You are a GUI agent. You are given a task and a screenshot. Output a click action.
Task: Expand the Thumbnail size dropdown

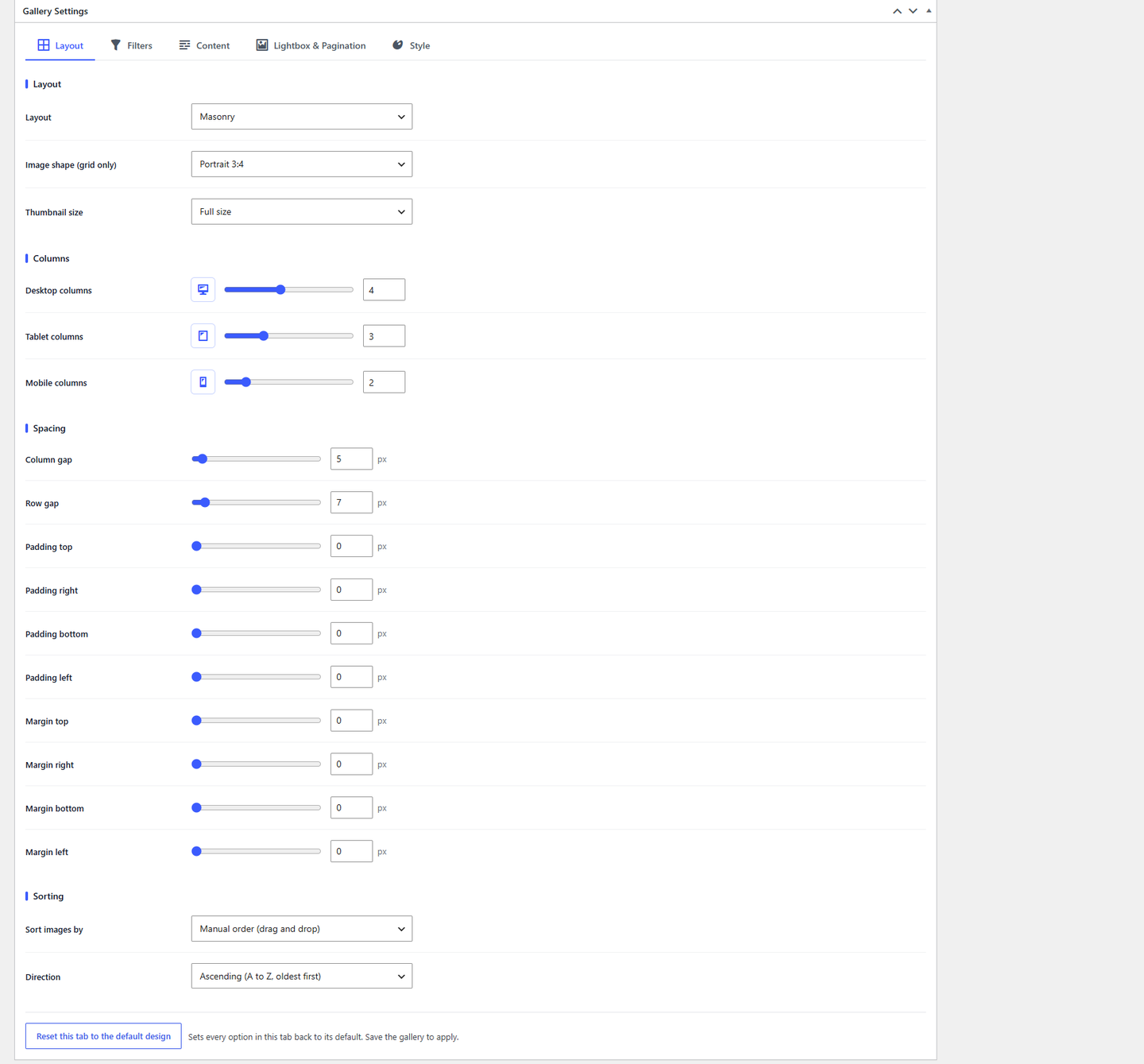point(302,212)
